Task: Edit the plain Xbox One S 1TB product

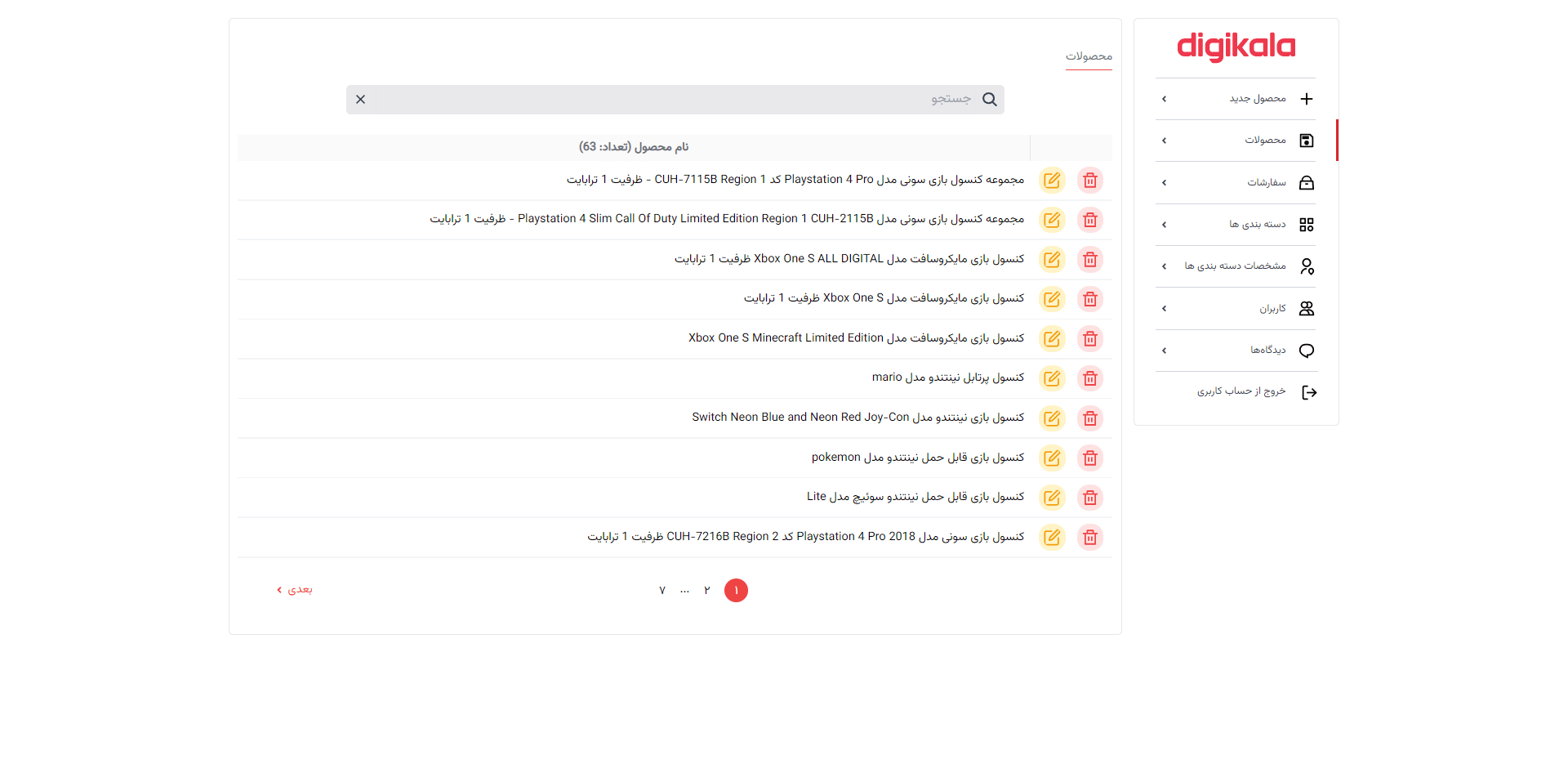Action: 1052,299
